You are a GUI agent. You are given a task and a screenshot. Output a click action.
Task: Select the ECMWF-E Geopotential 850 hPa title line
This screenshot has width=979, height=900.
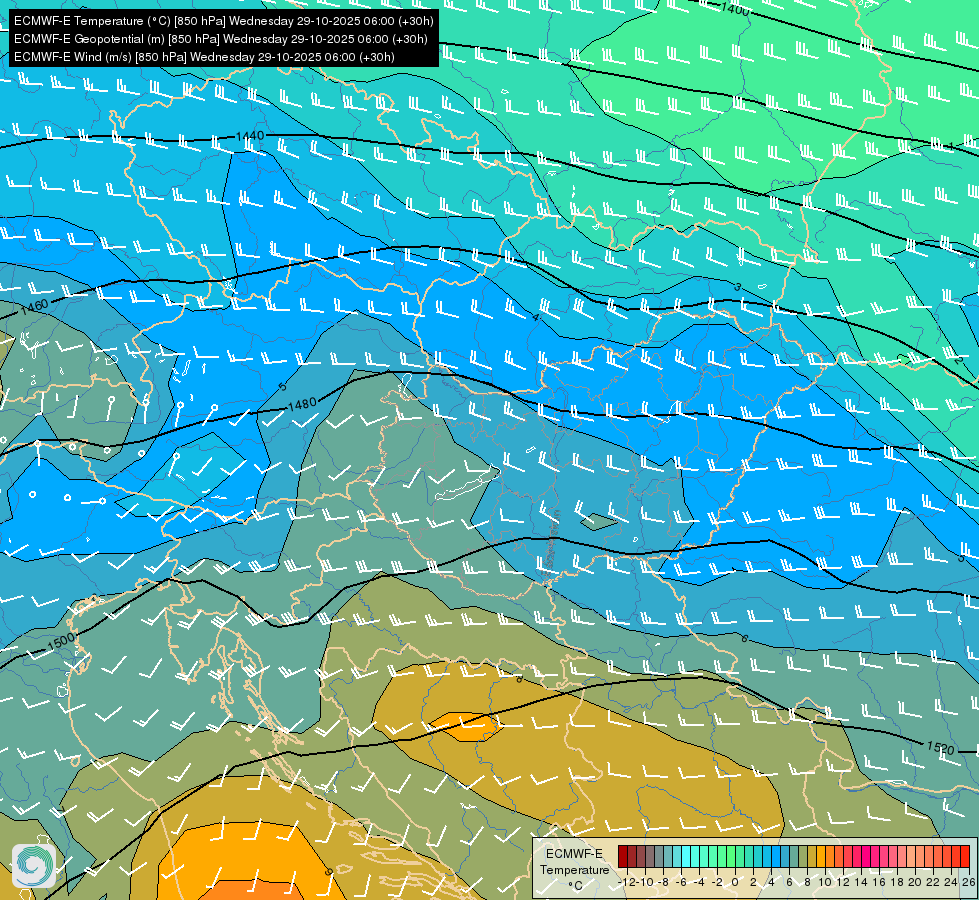[220, 39]
